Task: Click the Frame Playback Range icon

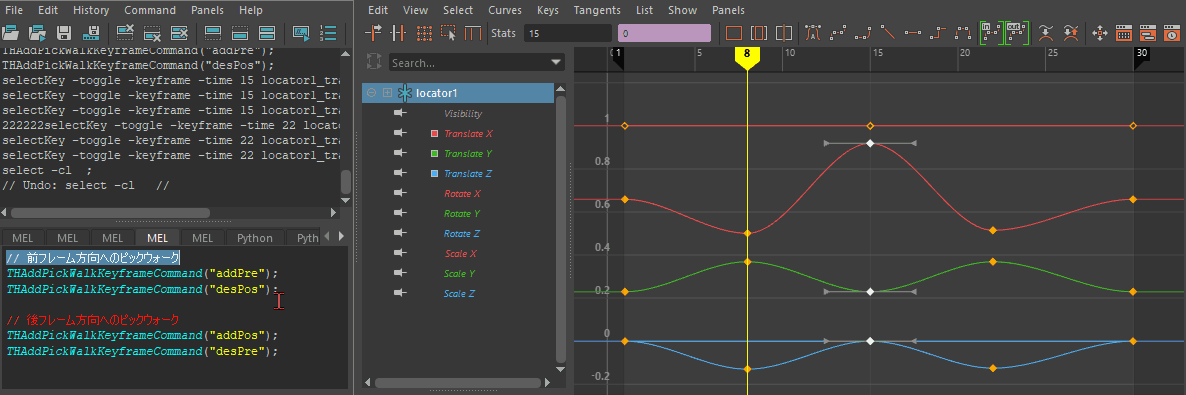Action: click(x=759, y=33)
